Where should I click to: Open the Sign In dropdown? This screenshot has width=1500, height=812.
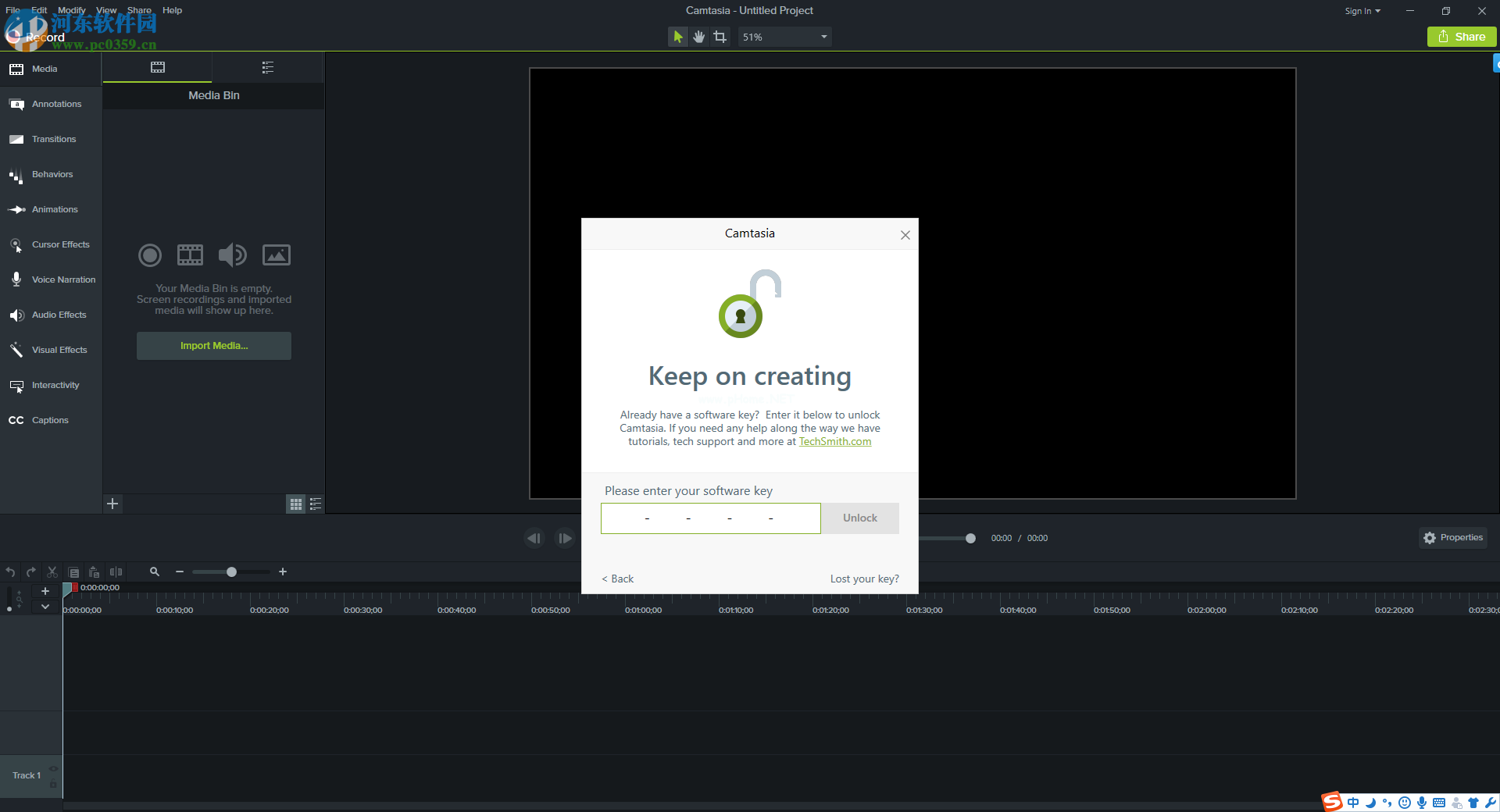[x=1362, y=11]
